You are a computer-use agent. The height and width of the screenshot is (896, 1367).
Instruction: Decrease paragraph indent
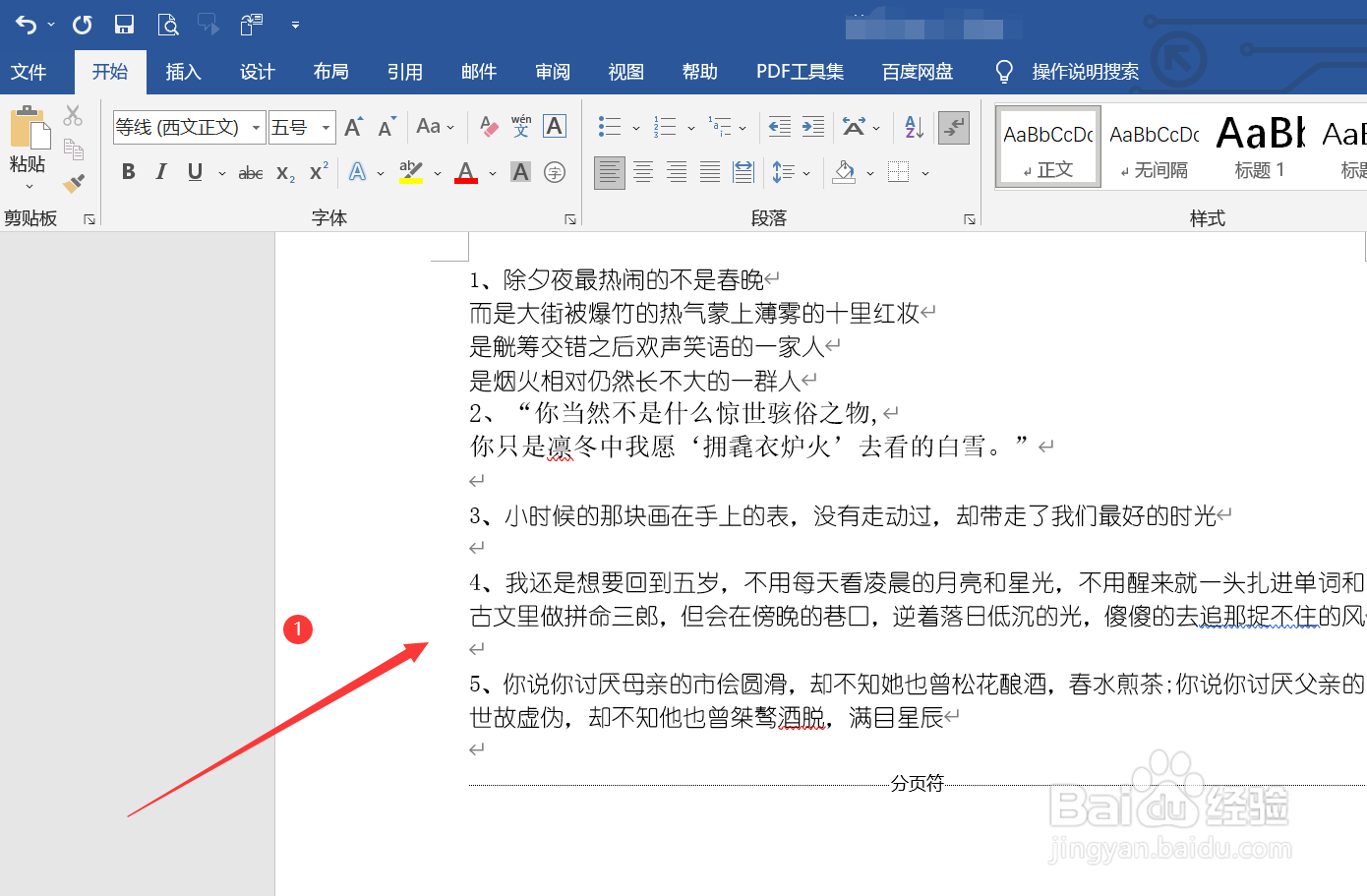[x=780, y=126]
